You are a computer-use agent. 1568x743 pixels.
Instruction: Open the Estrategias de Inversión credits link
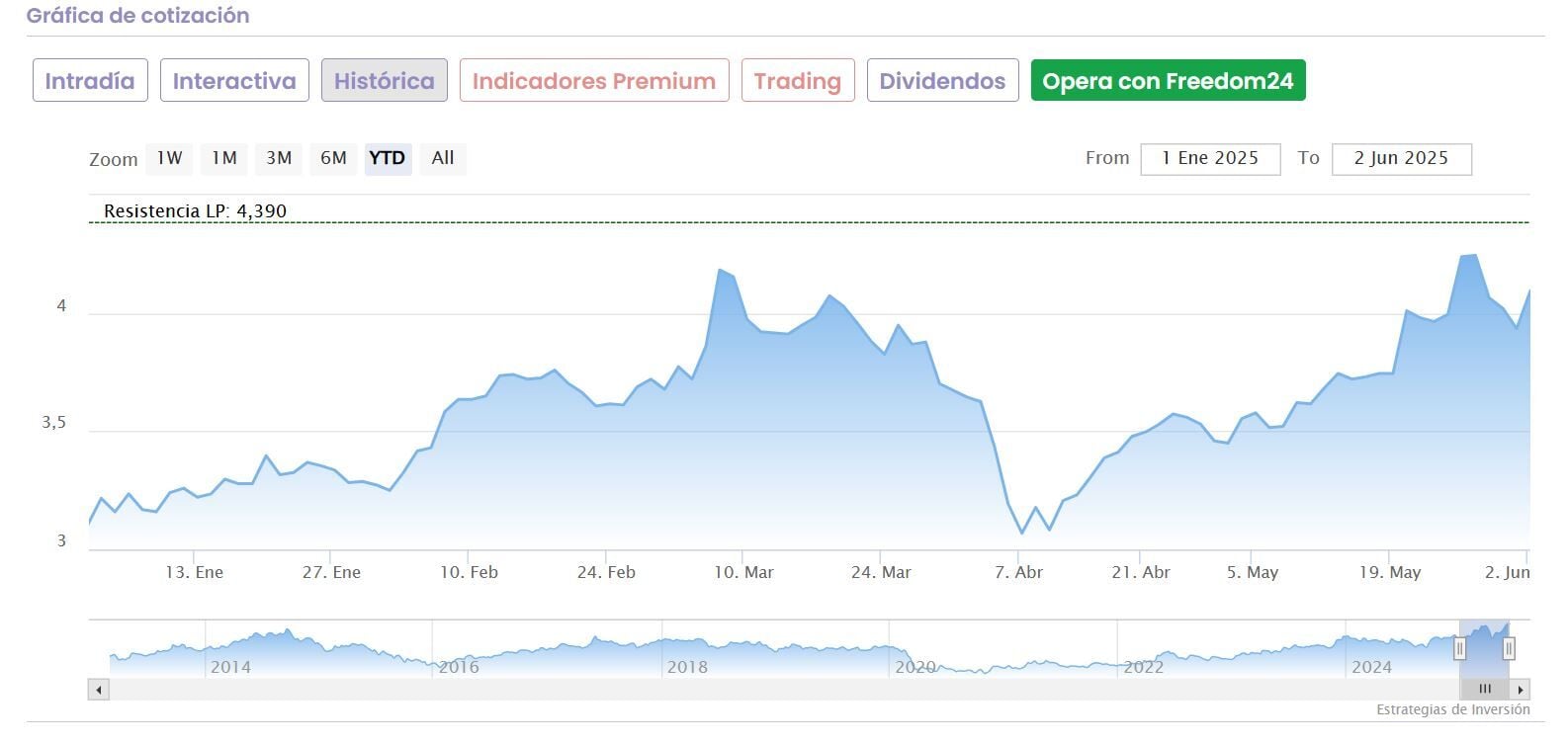point(1452,709)
